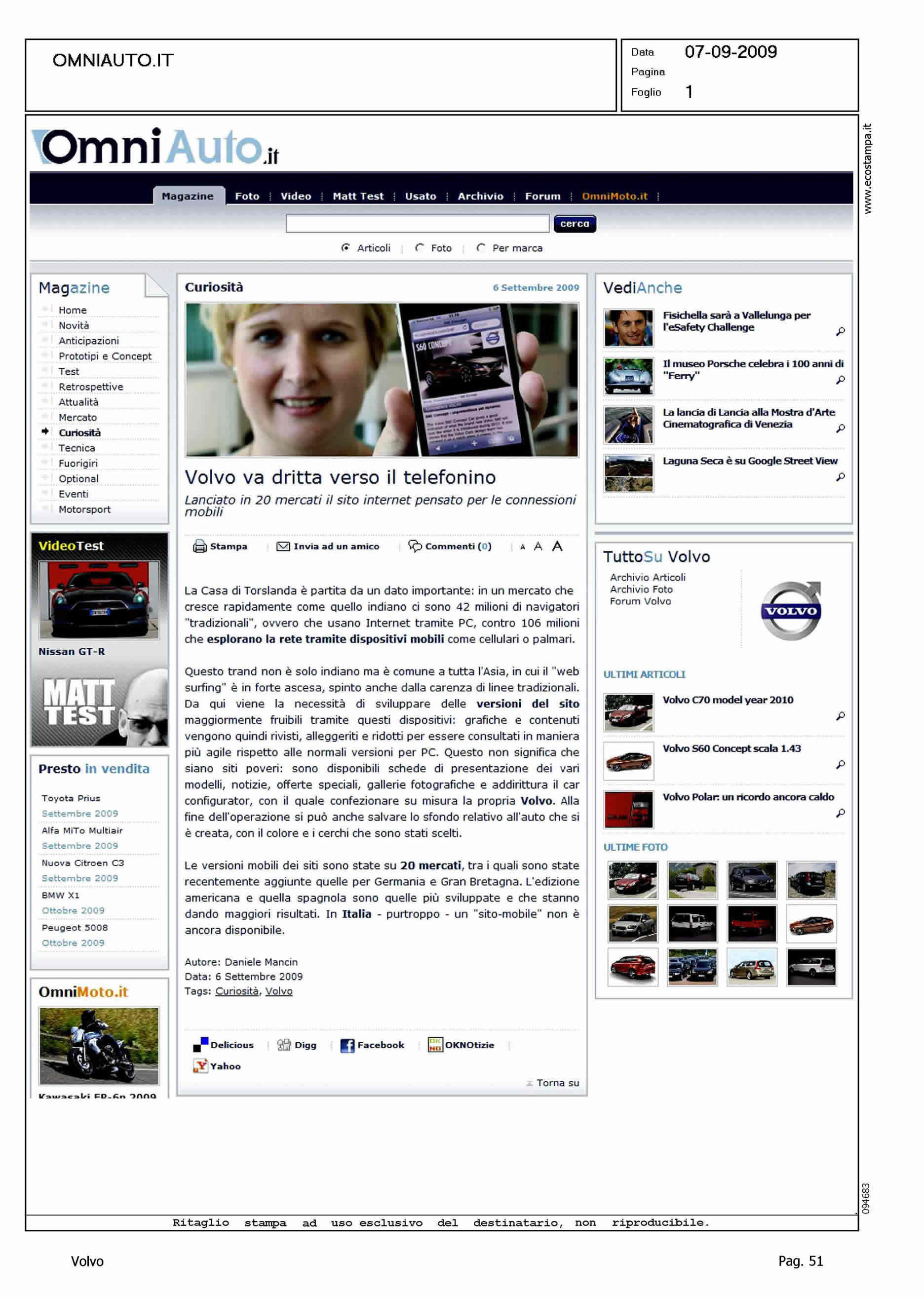Click into the search text field
This screenshot has height=1297, width=924.
click(x=417, y=224)
